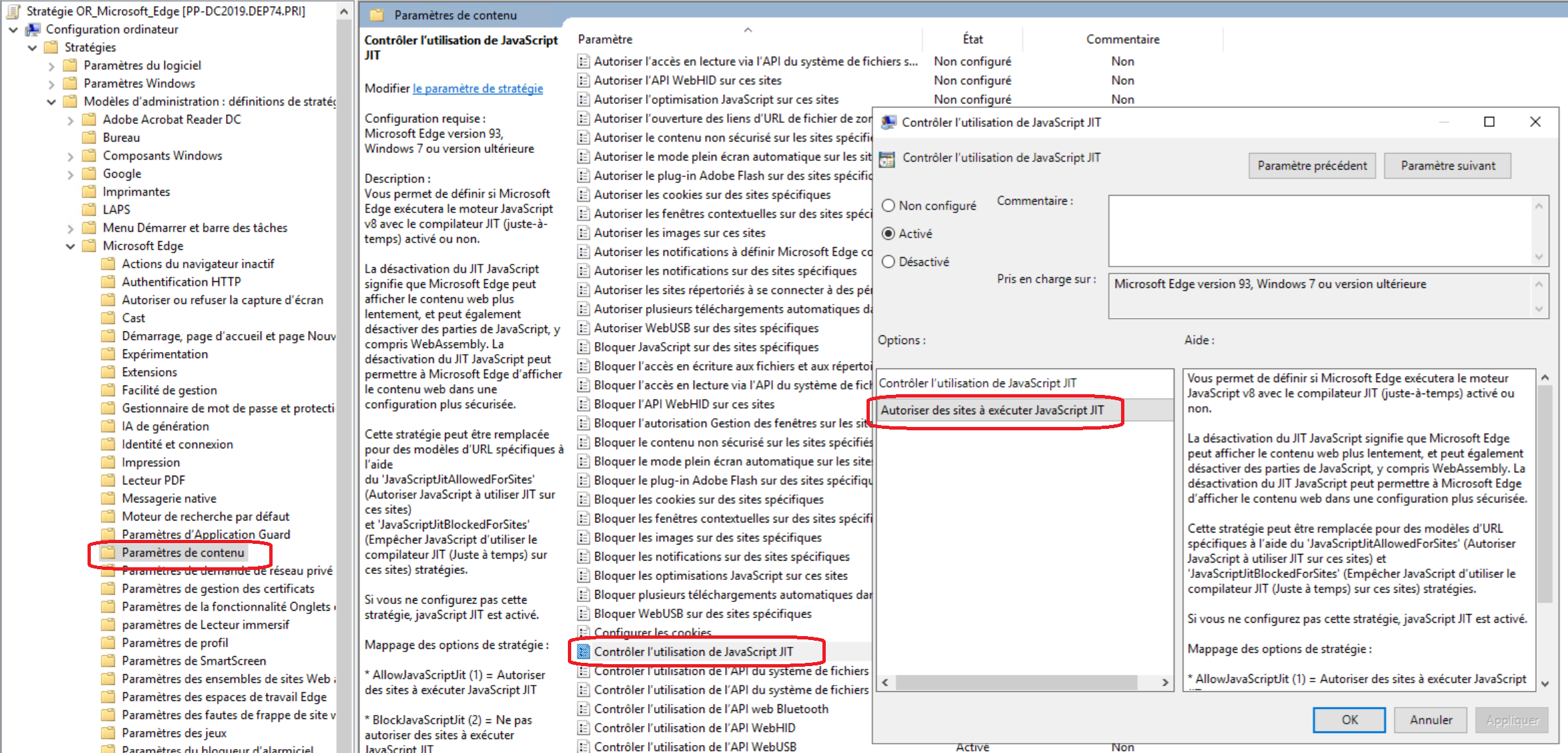The height and width of the screenshot is (753, 1568).
Task: Click the Lecteur PDF folder icon
Action: click(108, 480)
